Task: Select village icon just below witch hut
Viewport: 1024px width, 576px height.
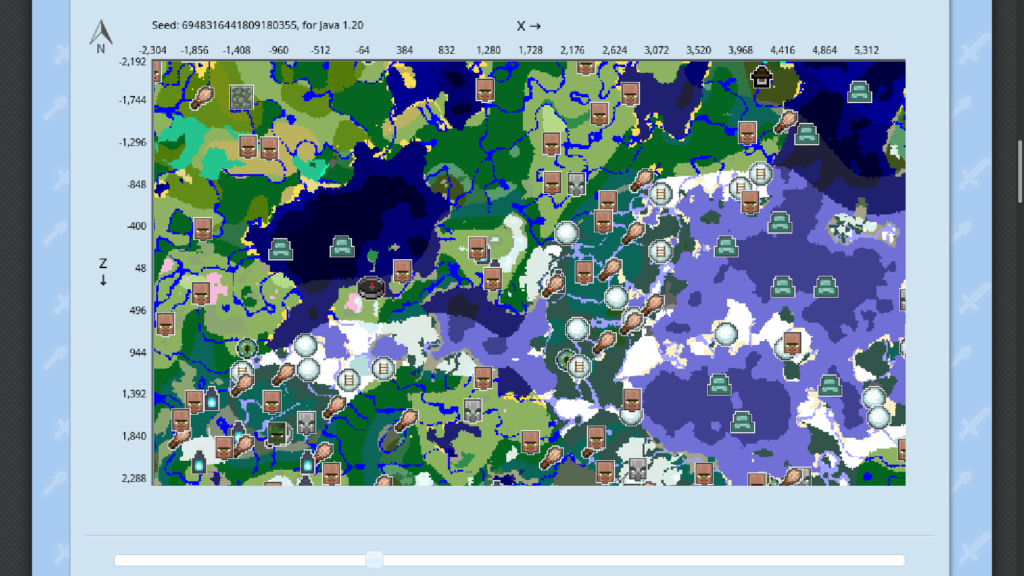Action: pyautogui.click(x=746, y=133)
